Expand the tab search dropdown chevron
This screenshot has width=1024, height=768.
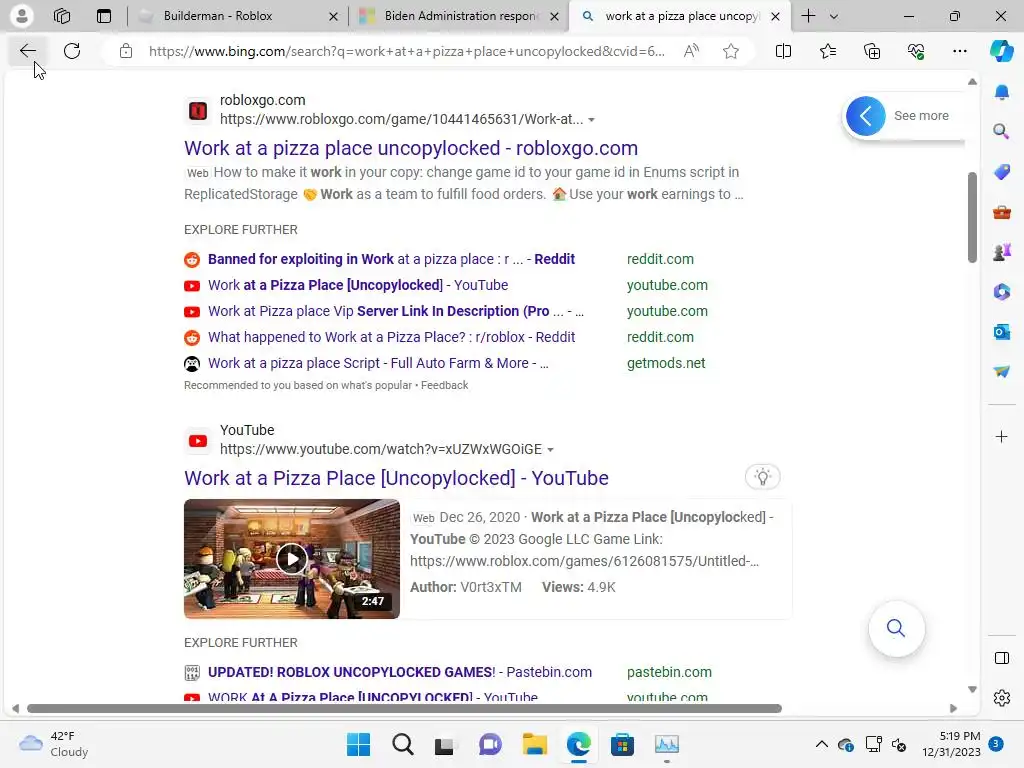(833, 16)
